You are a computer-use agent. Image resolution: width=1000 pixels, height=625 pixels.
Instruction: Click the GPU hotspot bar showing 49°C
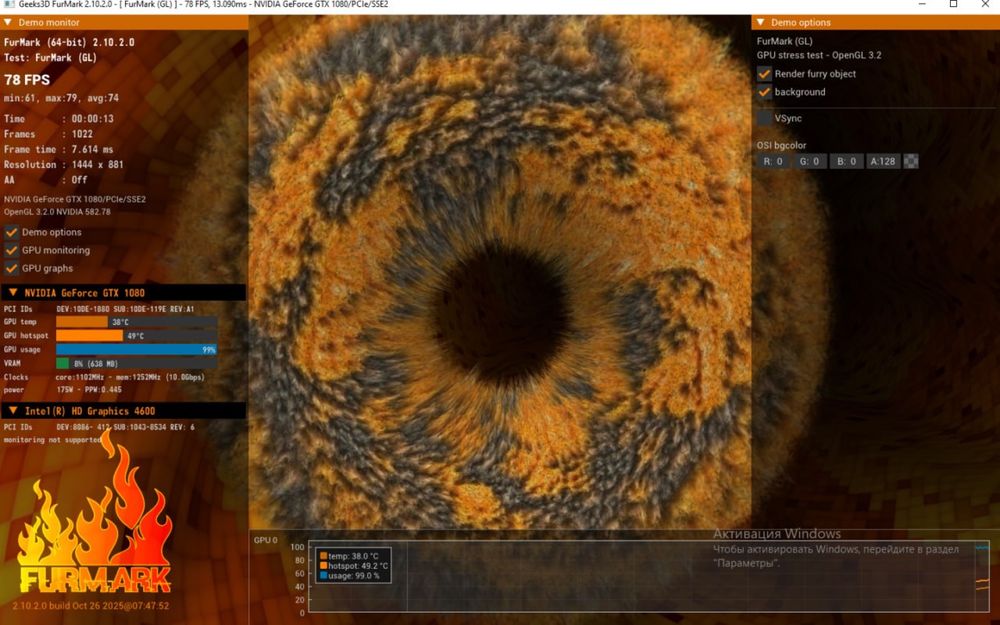tap(136, 335)
